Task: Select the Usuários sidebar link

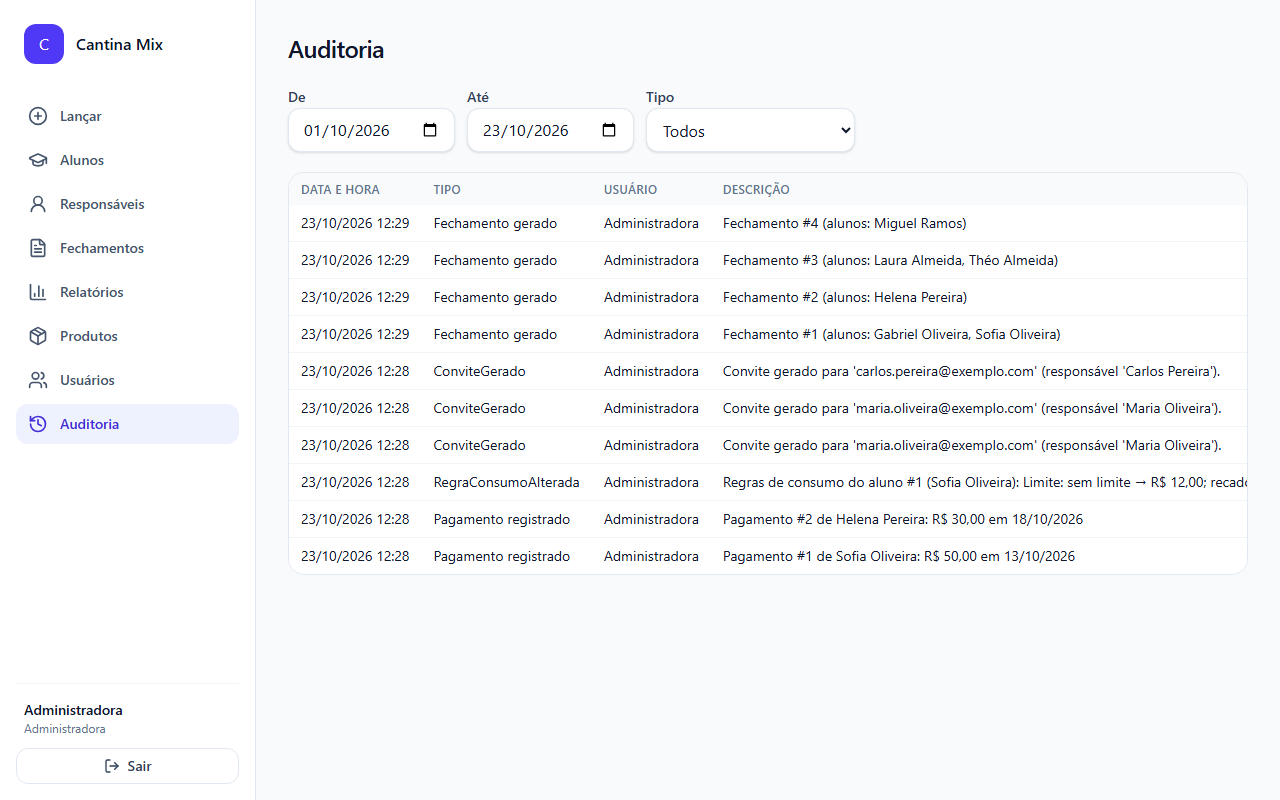Action: click(127, 380)
